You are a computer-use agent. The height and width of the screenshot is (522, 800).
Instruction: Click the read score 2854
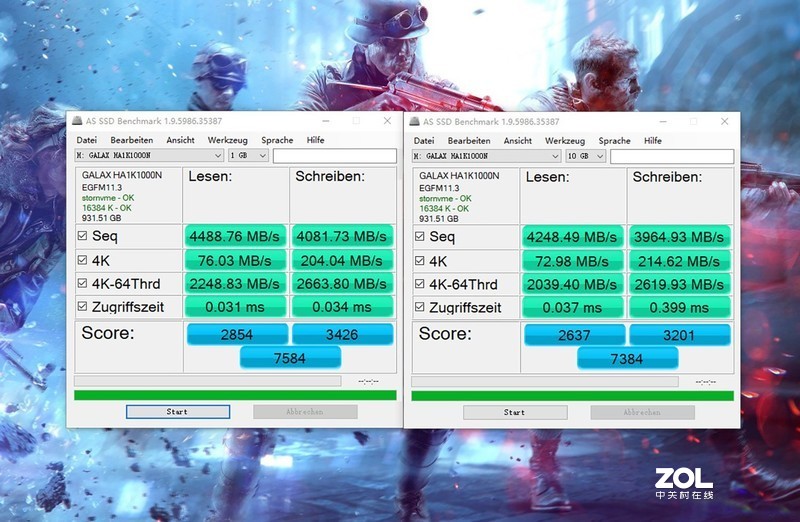coord(237,334)
